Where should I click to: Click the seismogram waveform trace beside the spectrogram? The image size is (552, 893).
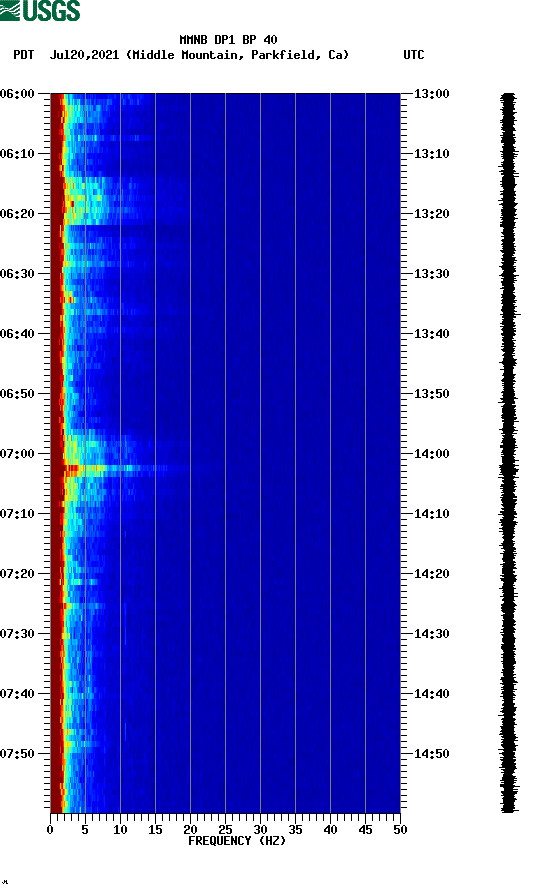(x=509, y=453)
